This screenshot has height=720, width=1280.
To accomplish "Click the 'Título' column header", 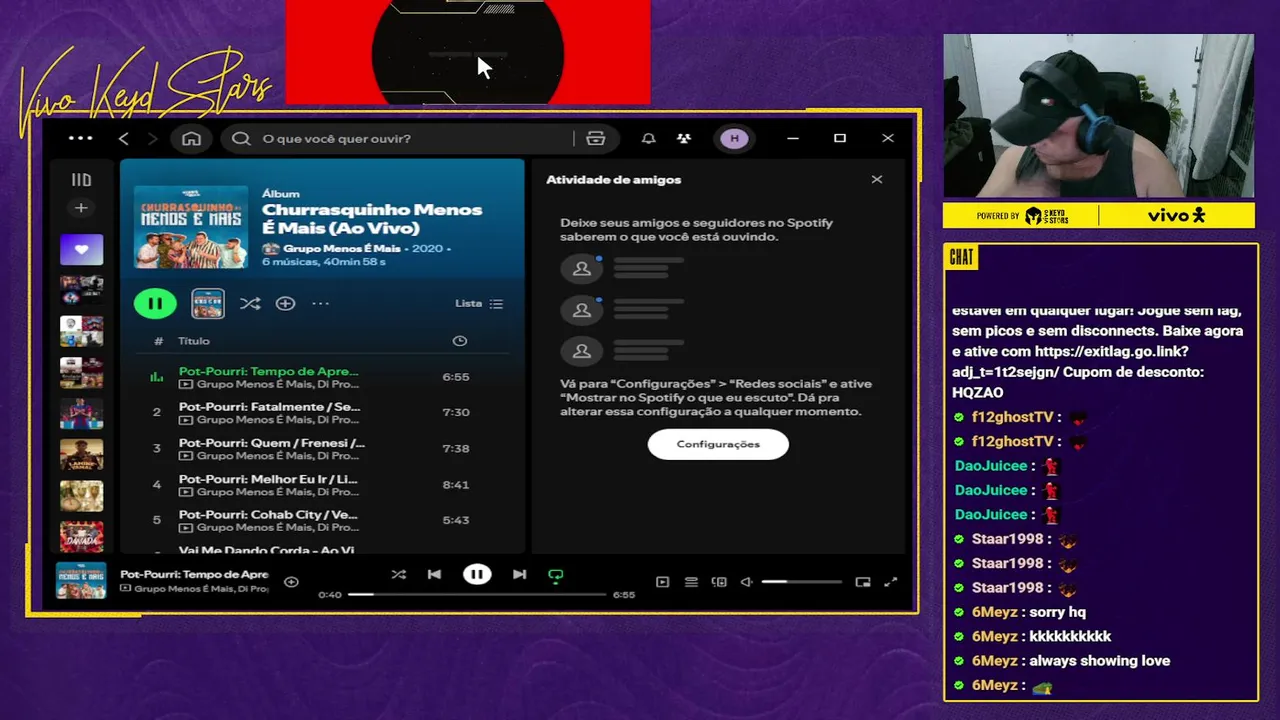I will click(x=194, y=341).
